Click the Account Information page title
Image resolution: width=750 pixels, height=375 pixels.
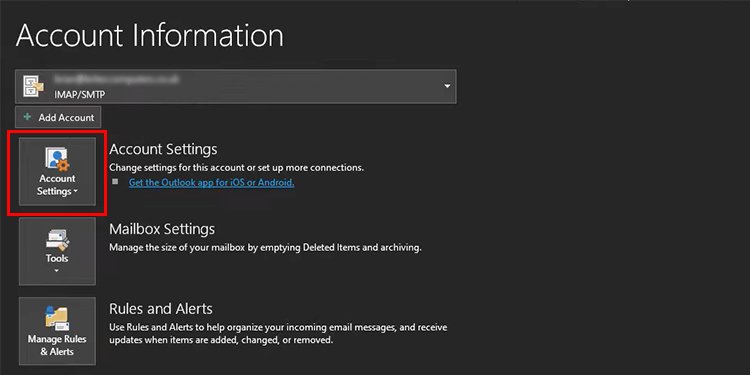click(150, 36)
